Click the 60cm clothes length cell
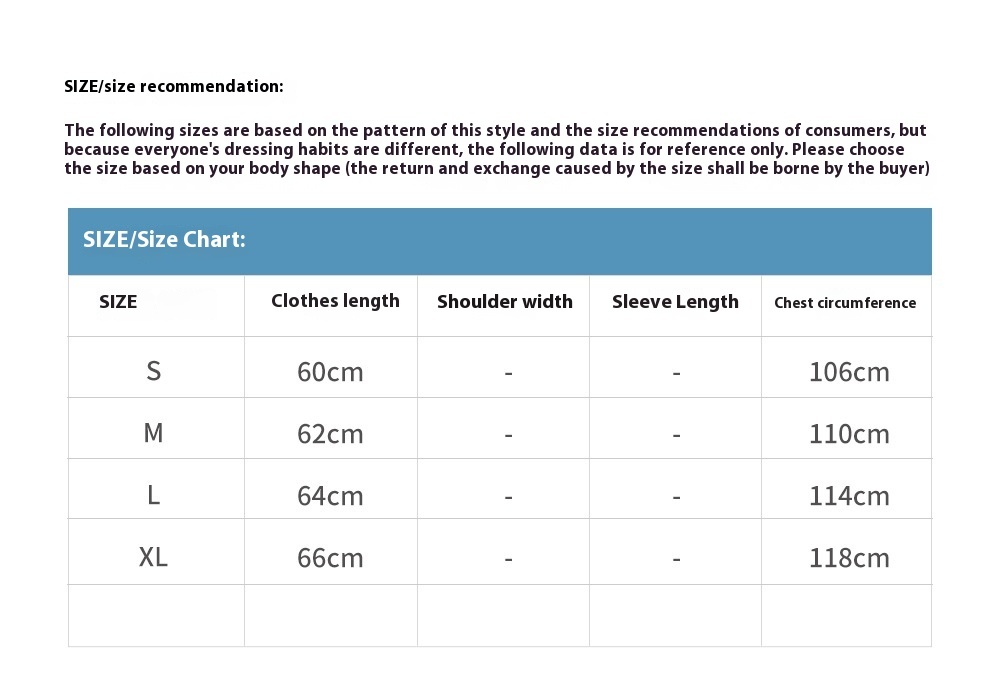 (330, 372)
